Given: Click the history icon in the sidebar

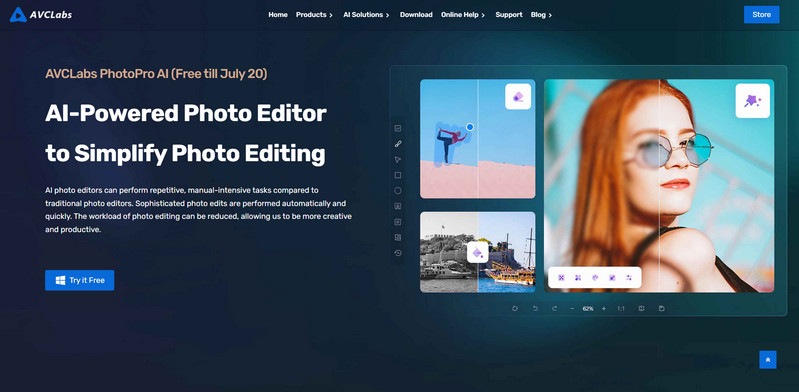Looking at the screenshot, I should click(398, 253).
